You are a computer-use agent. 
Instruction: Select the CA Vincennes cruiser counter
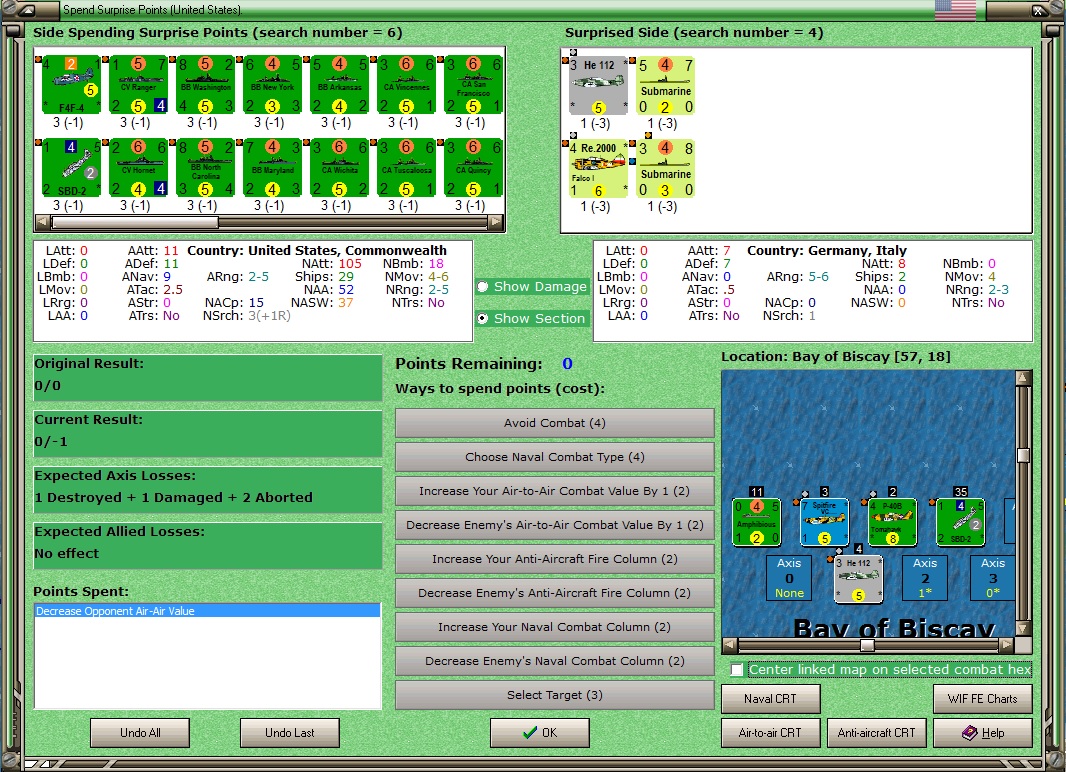pyautogui.click(x=406, y=84)
